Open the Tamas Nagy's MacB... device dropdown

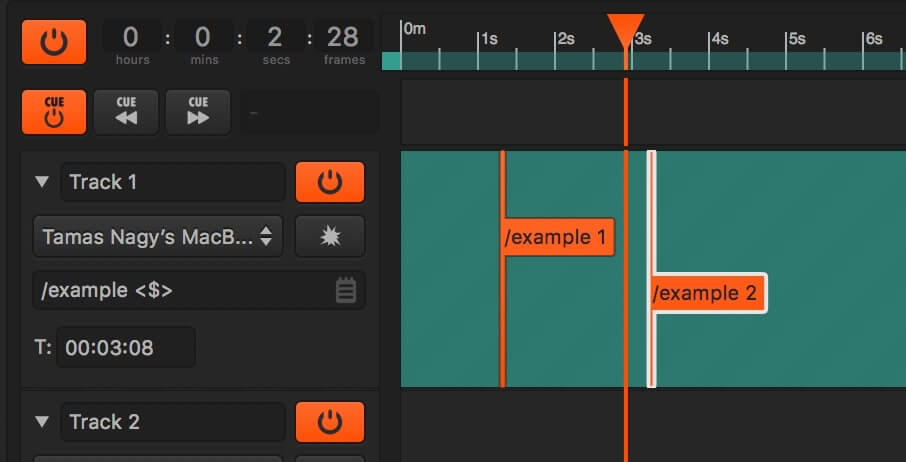click(x=158, y=236)
